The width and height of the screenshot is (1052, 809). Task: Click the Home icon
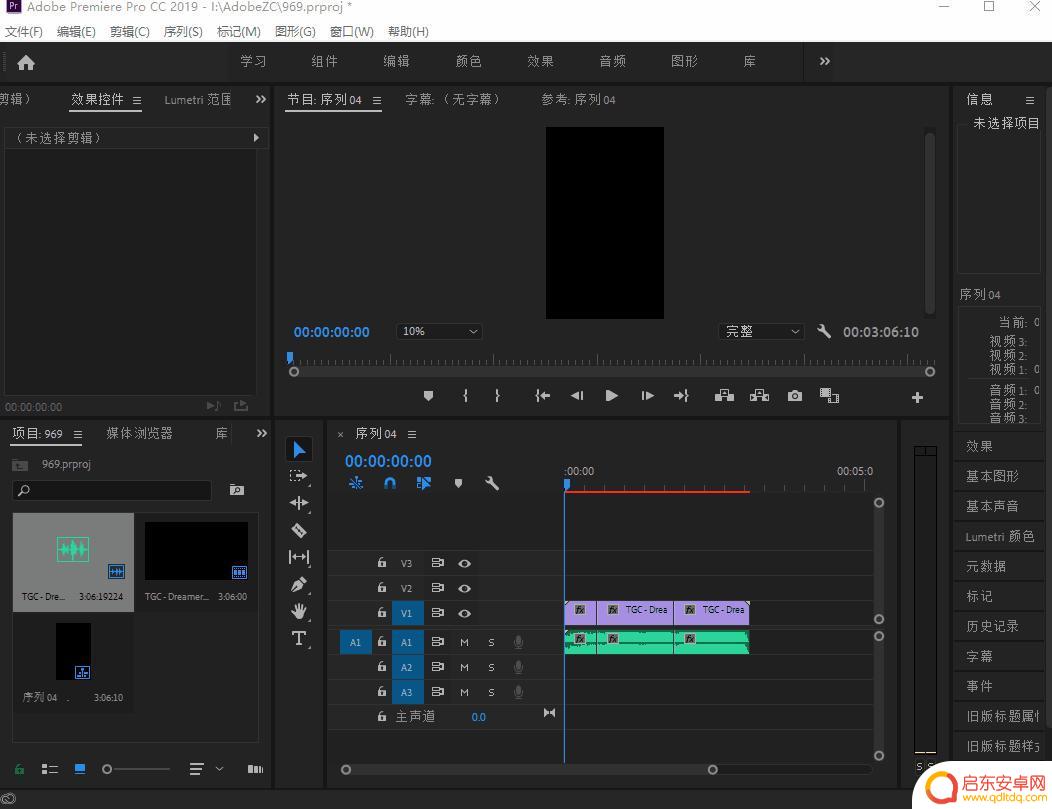[26, 62]
